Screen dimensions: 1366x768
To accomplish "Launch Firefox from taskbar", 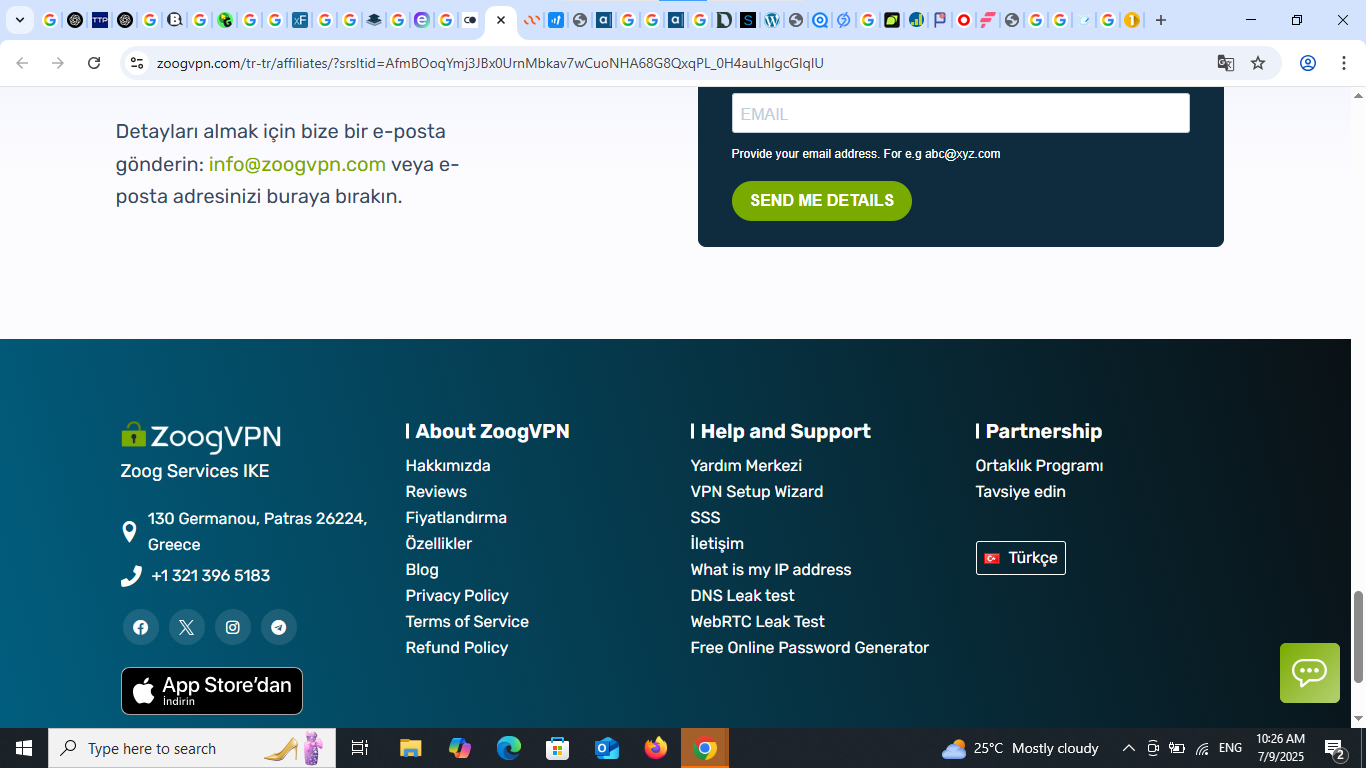I will [656, 748].
